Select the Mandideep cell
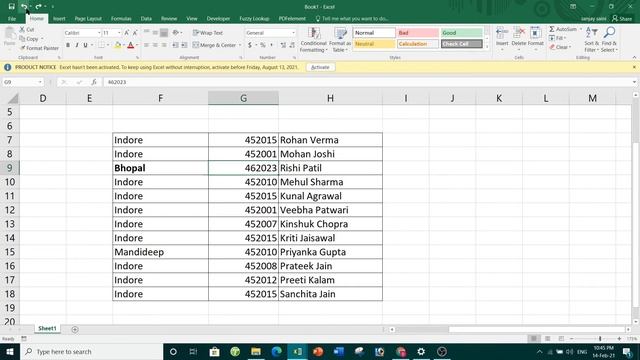 160,252
